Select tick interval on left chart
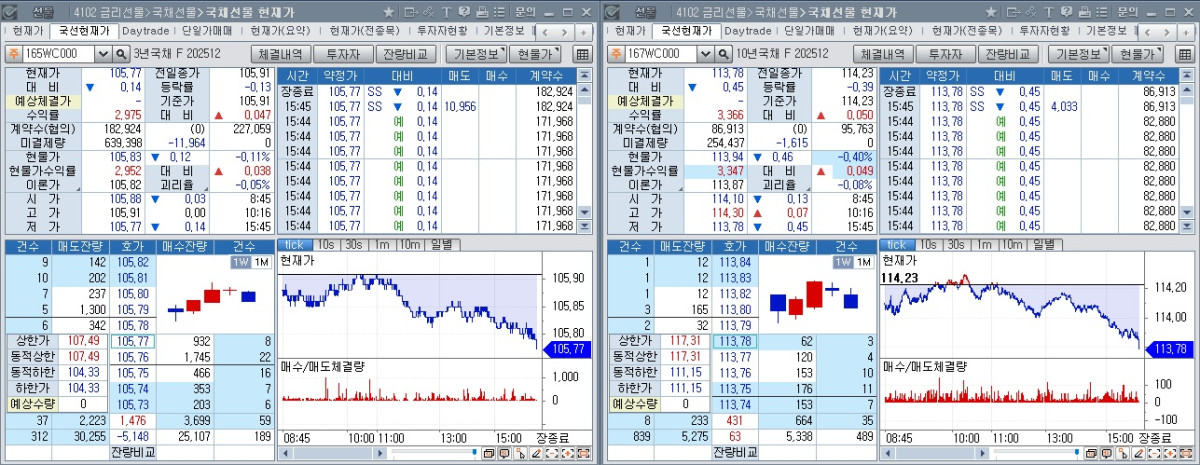 pyautogui.click(x=297, y=245)
